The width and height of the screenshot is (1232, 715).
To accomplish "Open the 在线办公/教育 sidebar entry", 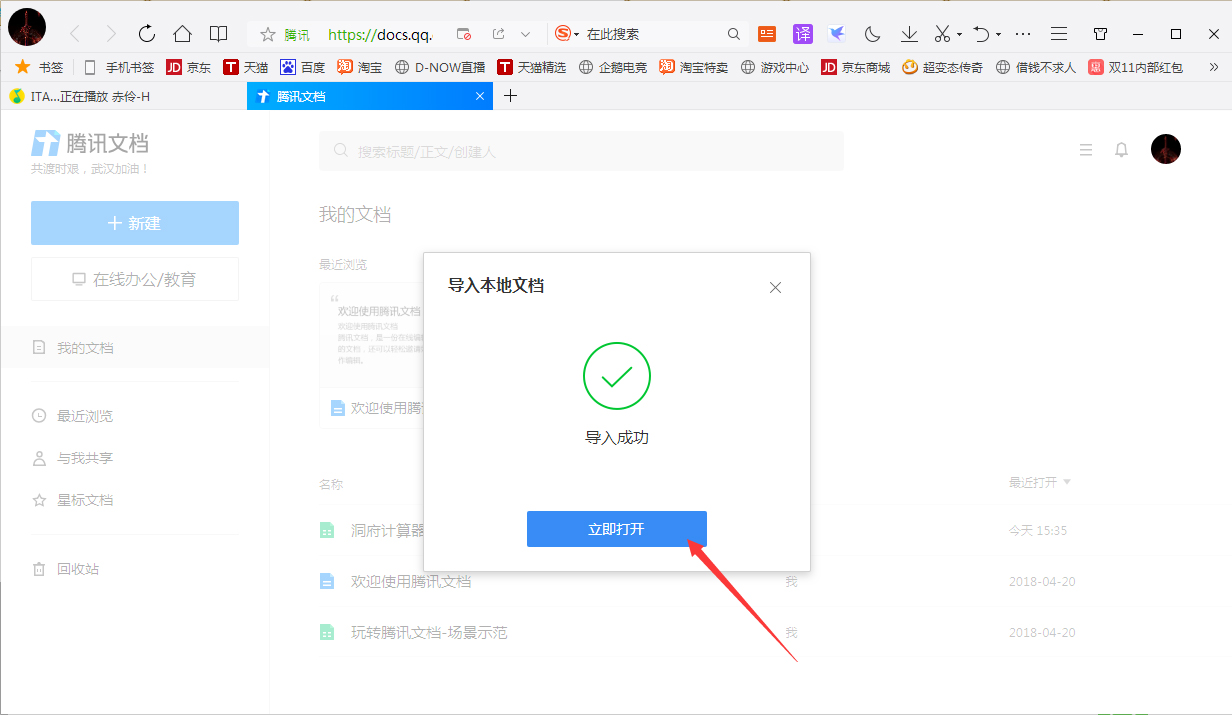I will pos(134,279).
